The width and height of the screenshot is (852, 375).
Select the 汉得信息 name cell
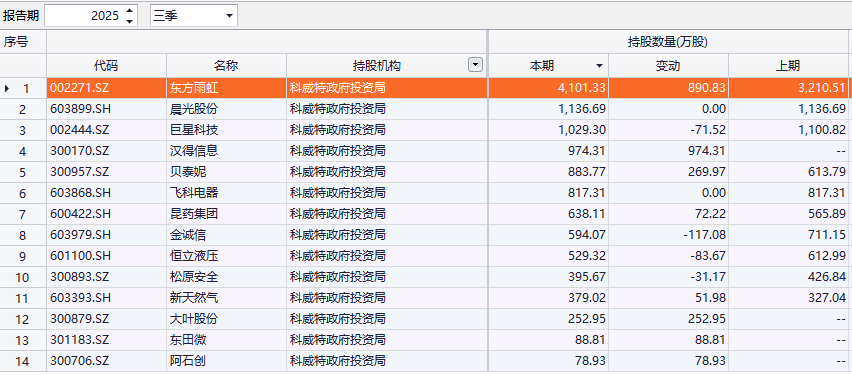(x=226, y=151)
